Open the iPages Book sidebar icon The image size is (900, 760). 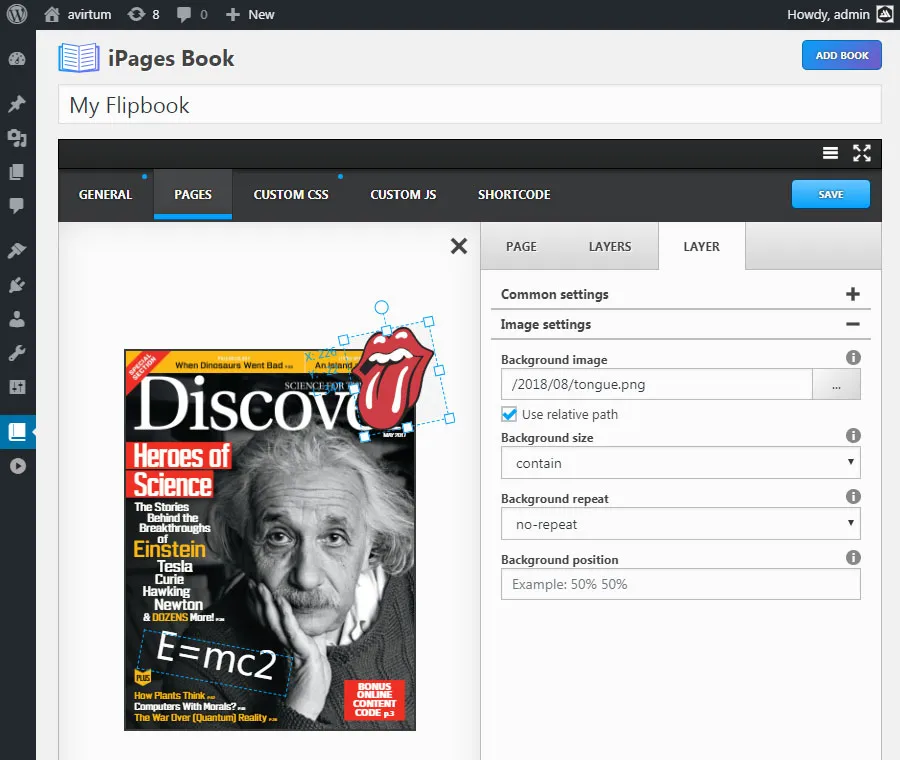coord(17,431)
